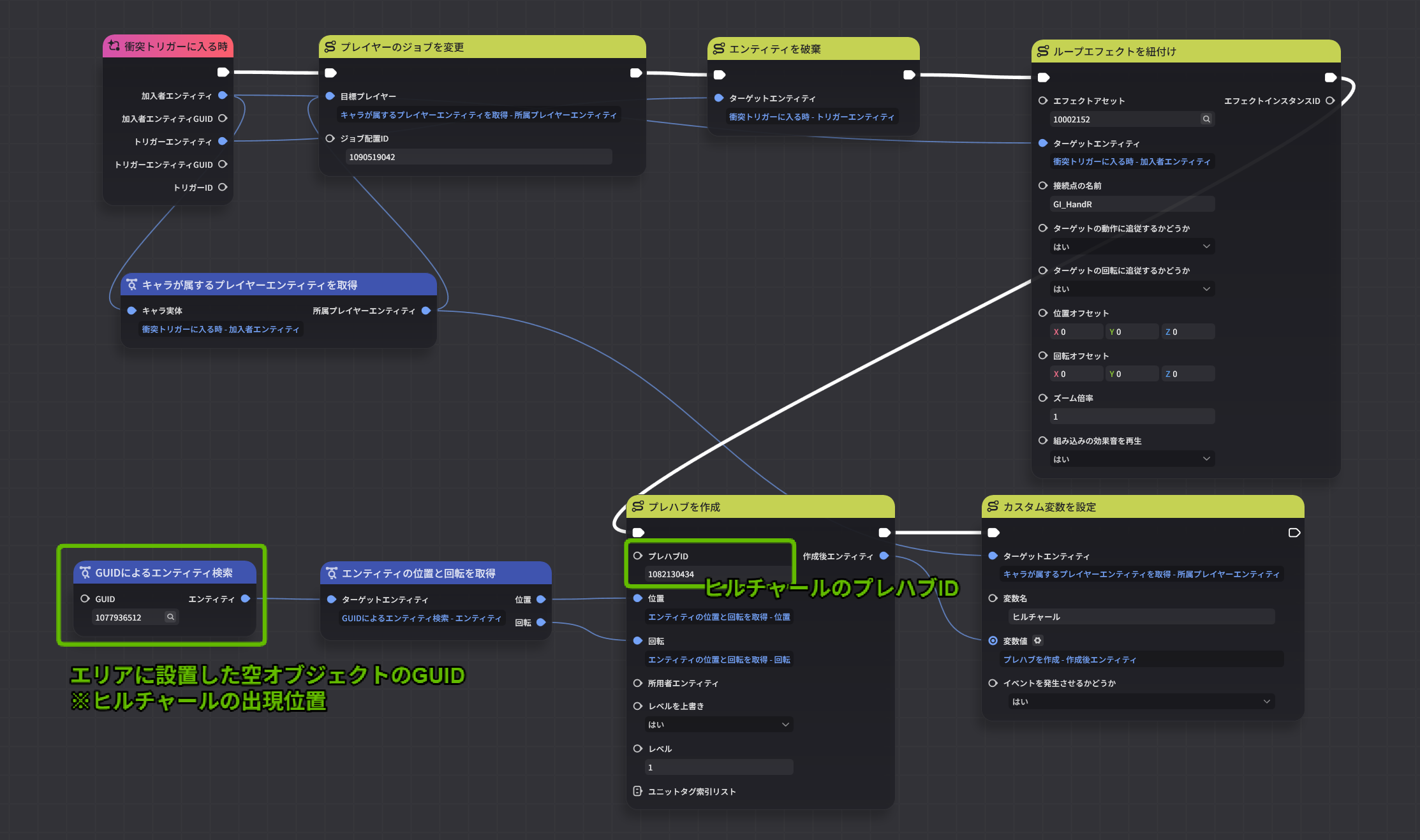Image resolution: width=1420 pixels, height=840 pixels.
Task: Open ターゲットの動作に追従するかどうか dropdown
Action: point(1132,247)
